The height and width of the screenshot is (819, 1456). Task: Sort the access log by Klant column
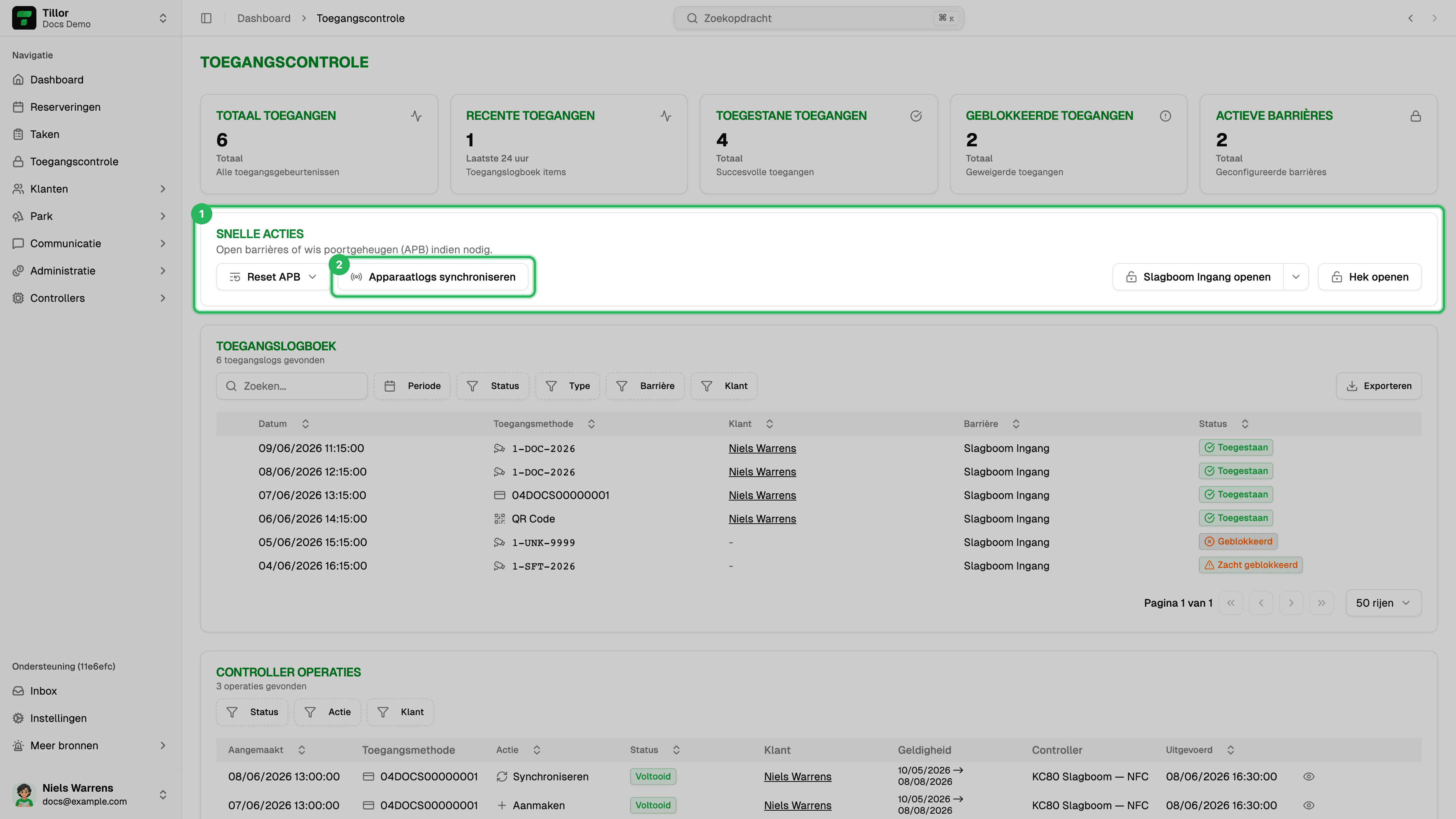(x=751, y=424)
